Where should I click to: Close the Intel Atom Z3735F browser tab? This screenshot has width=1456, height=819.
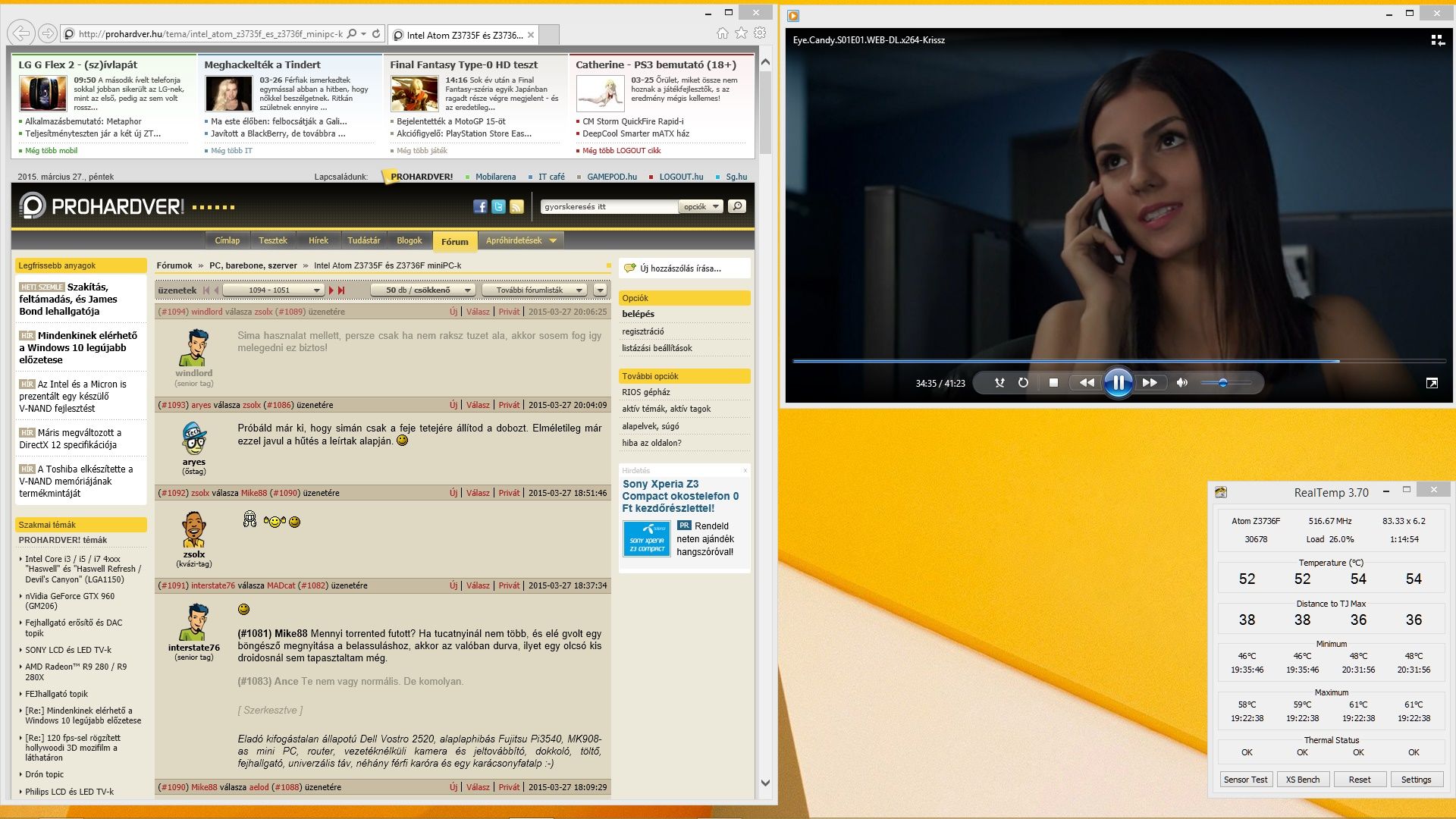[x=531, y=35]
